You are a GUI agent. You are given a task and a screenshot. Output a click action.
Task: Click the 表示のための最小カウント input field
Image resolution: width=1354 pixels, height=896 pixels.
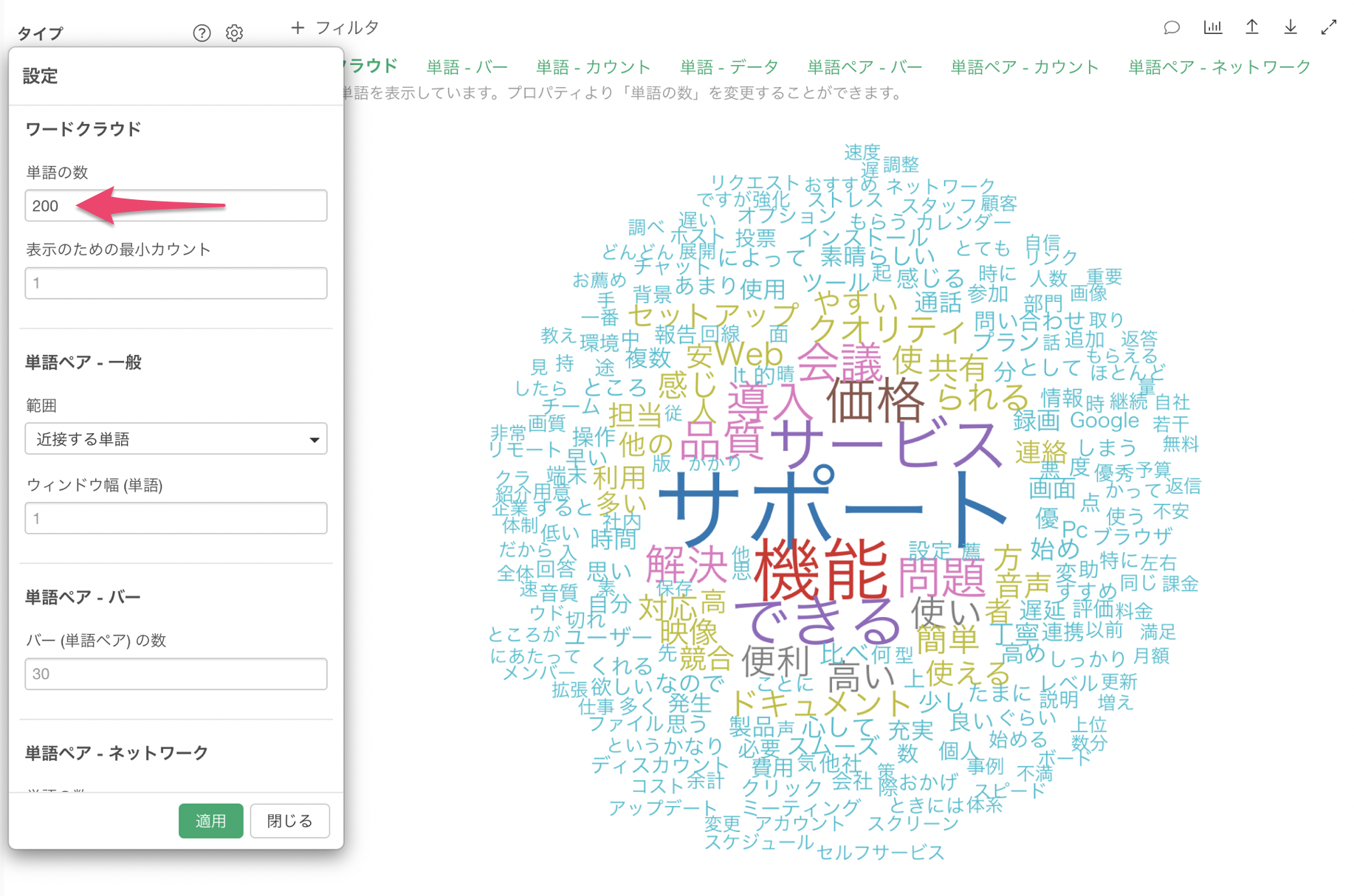(176, 283)
